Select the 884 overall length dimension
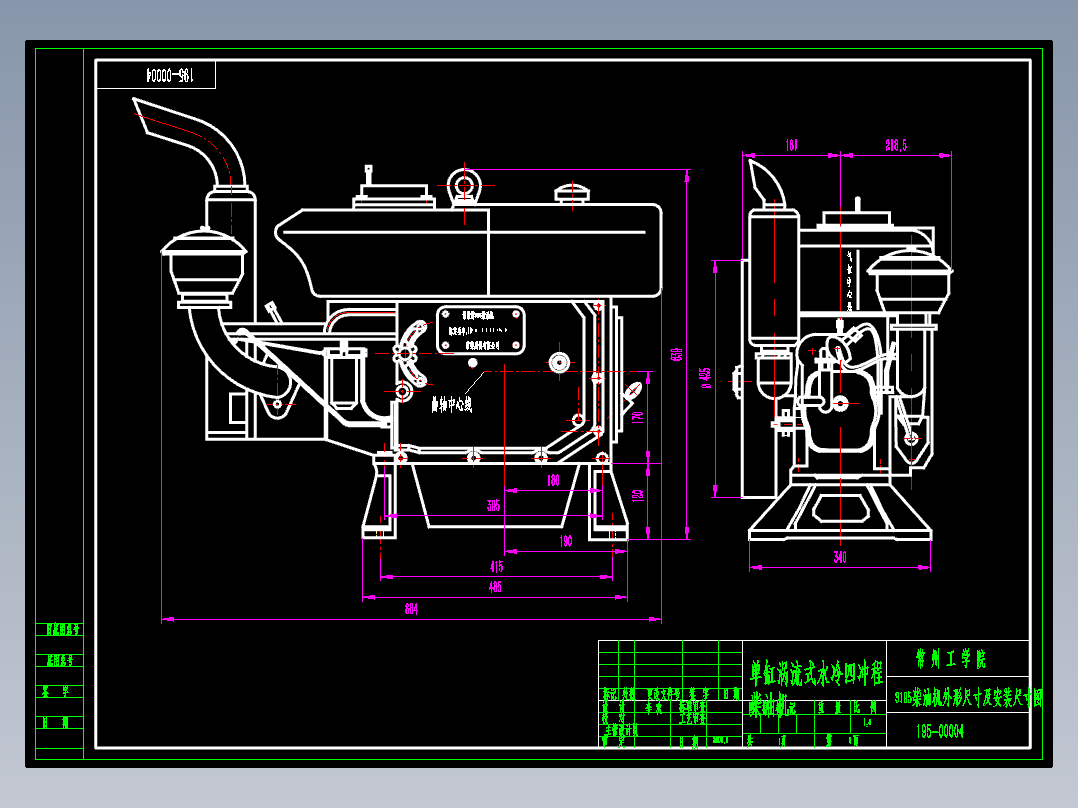Screen dimensions: 1078x808 [411, 609]
